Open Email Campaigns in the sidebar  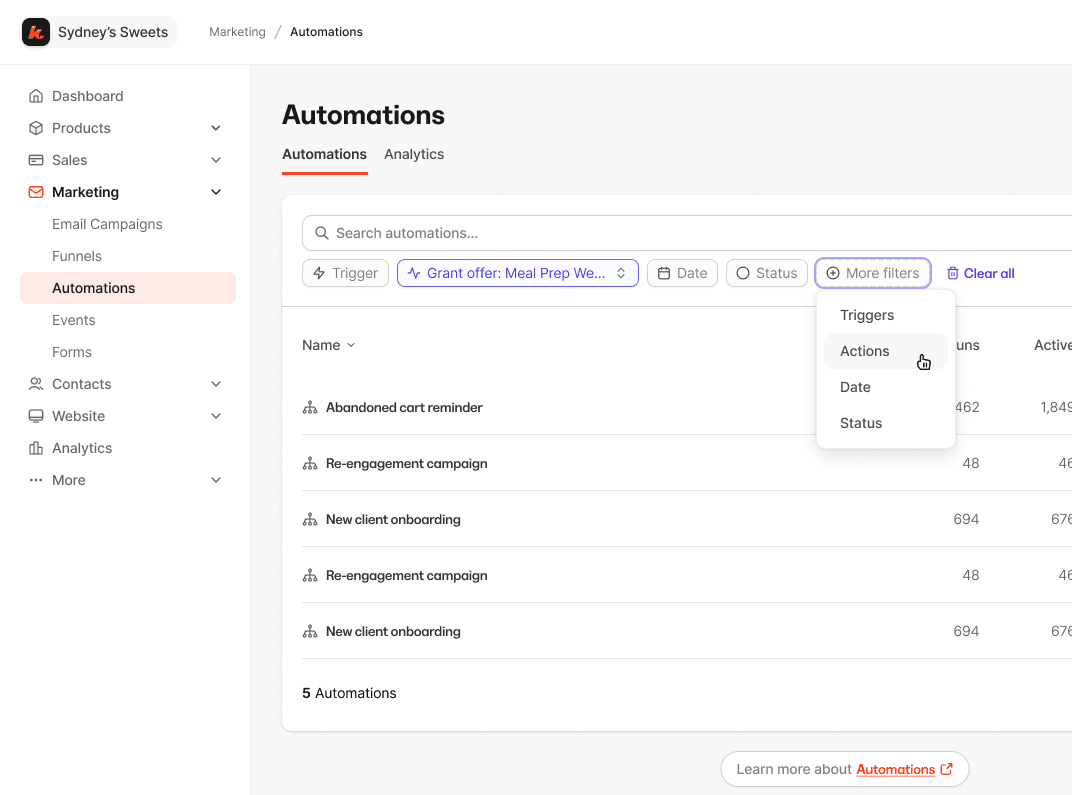click(x=107, y=224)
